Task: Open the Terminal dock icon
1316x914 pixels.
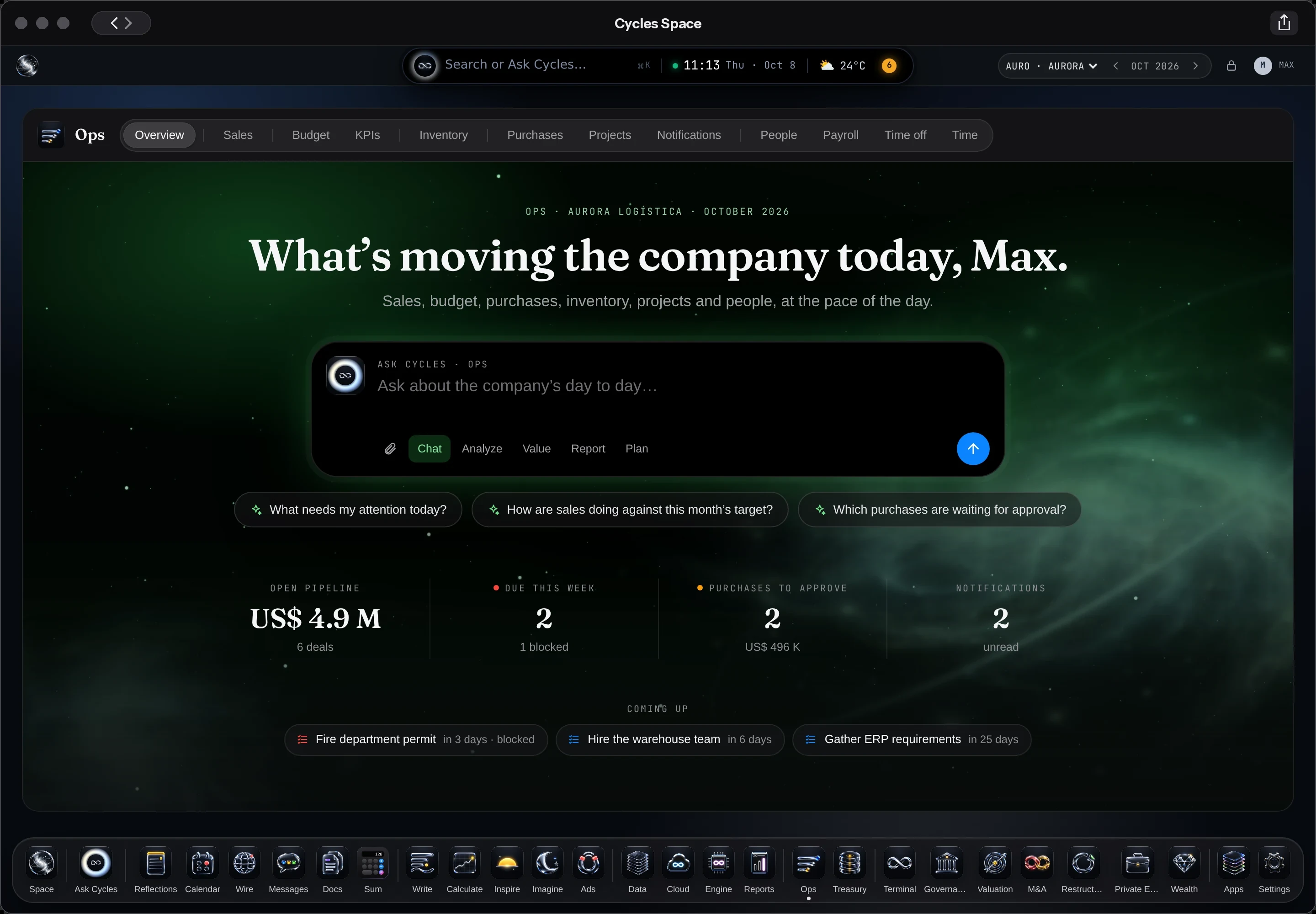Action: click(x=899, y=862)
